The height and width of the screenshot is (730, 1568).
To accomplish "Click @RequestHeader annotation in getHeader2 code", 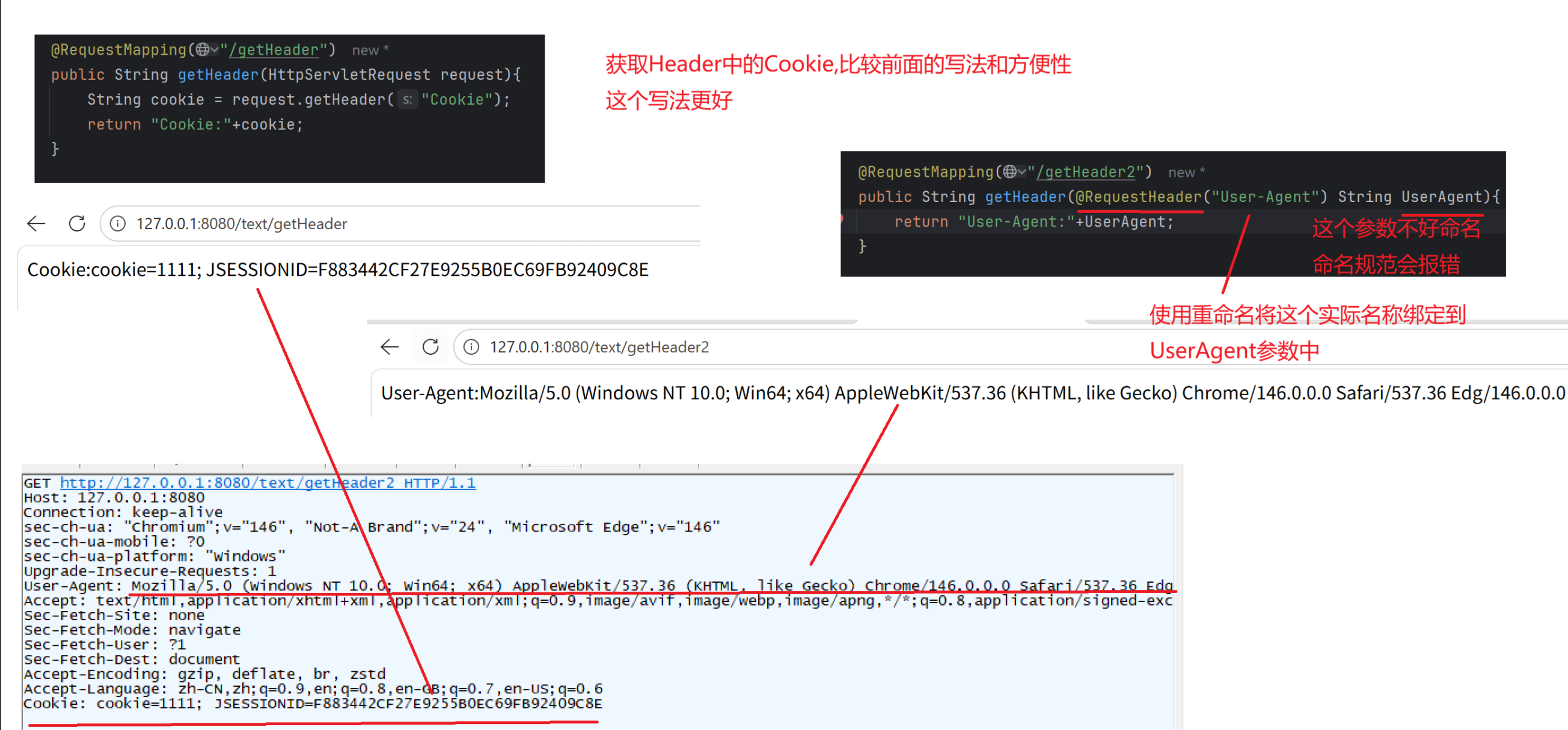I will point(1139,197).
